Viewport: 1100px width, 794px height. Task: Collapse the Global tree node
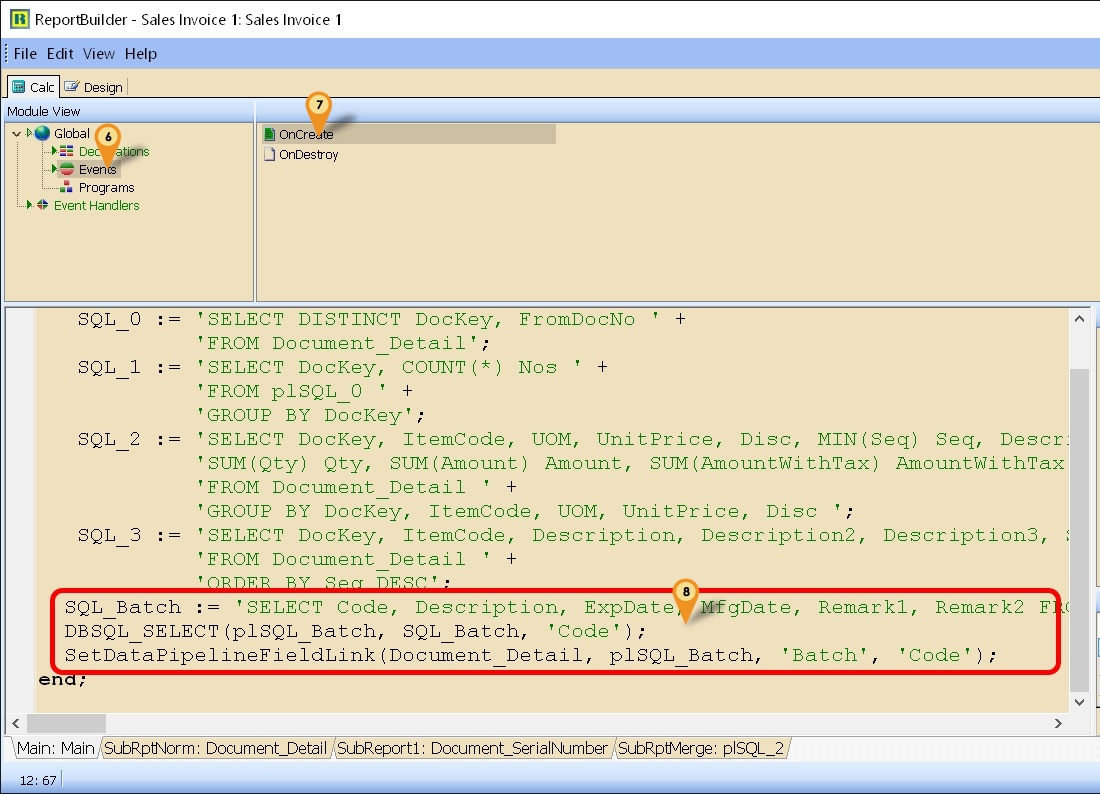tap(16, 133)
